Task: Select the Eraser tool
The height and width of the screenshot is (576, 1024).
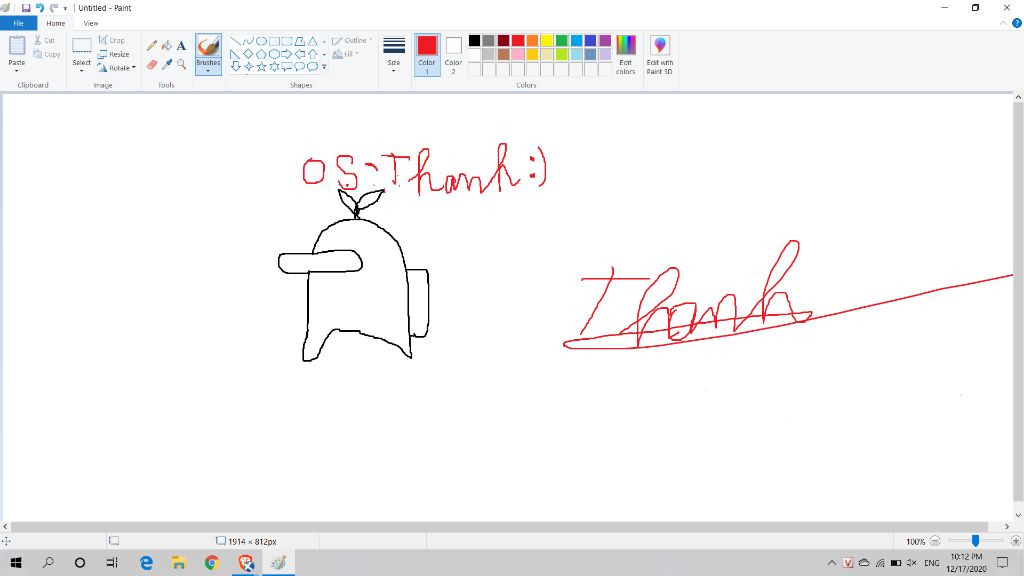Action: coord(152,64)
